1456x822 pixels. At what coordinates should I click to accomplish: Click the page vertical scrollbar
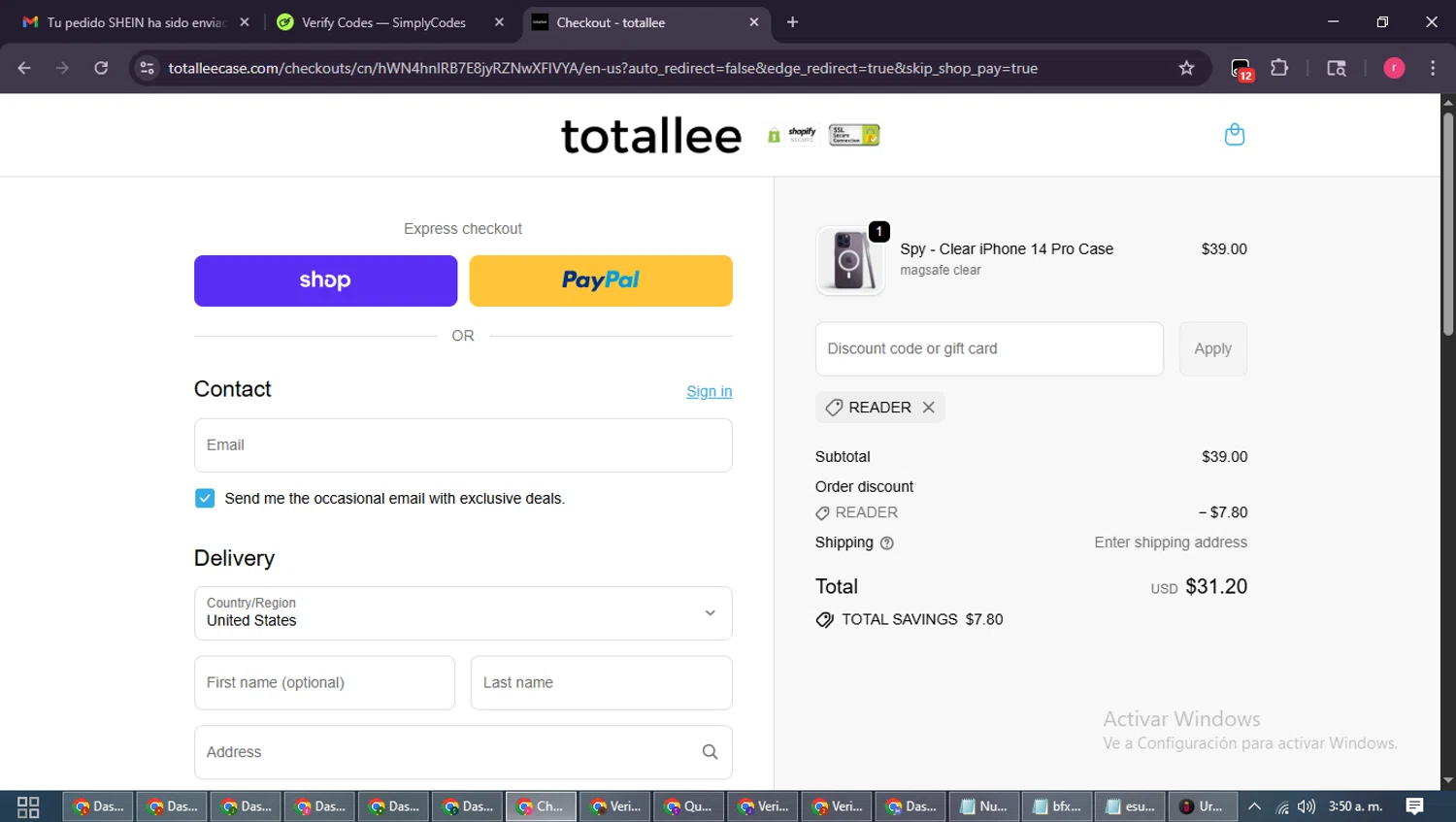[1447, 223]
